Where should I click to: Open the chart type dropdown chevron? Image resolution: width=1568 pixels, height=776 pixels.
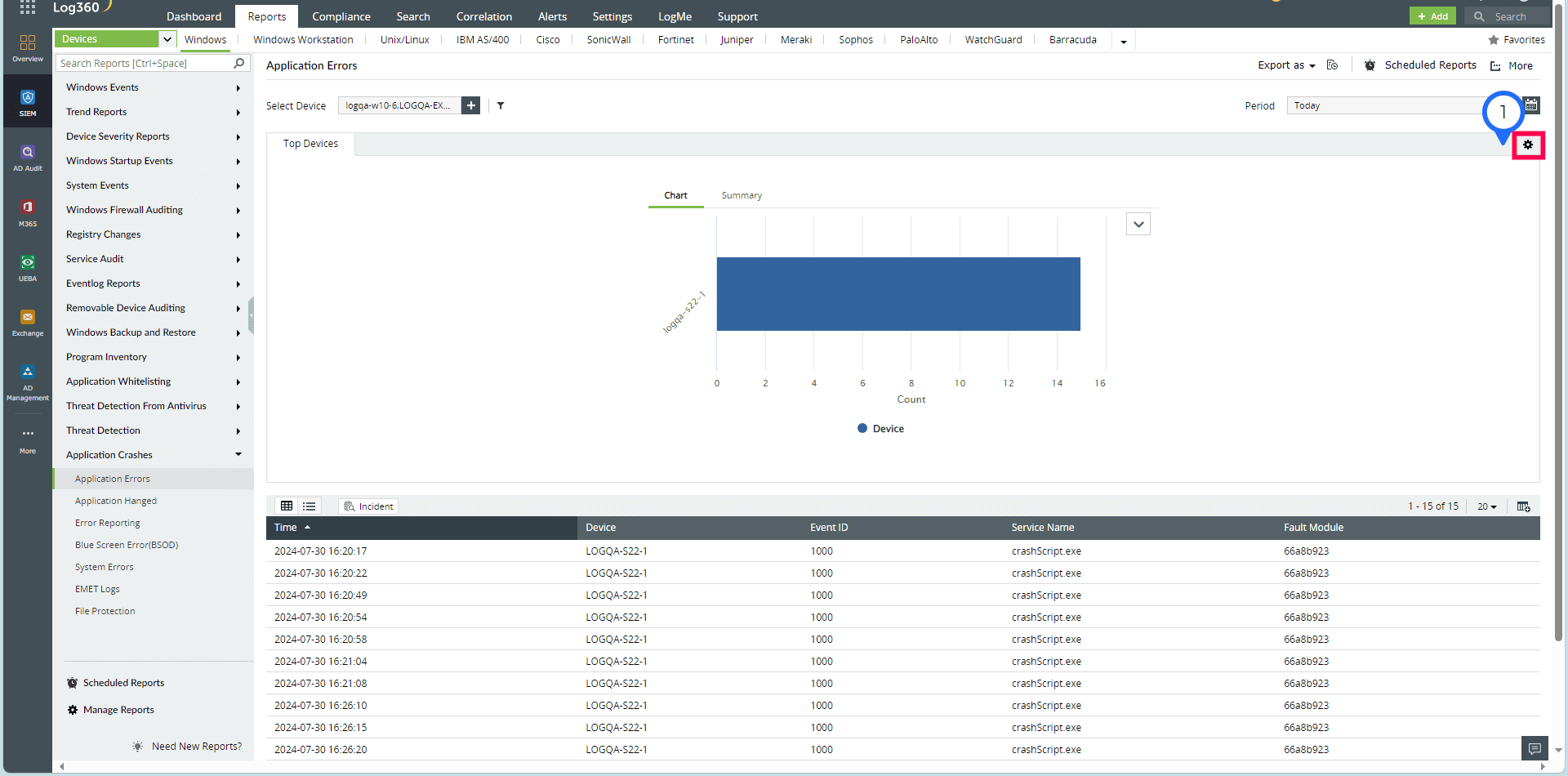(1138, 224)
